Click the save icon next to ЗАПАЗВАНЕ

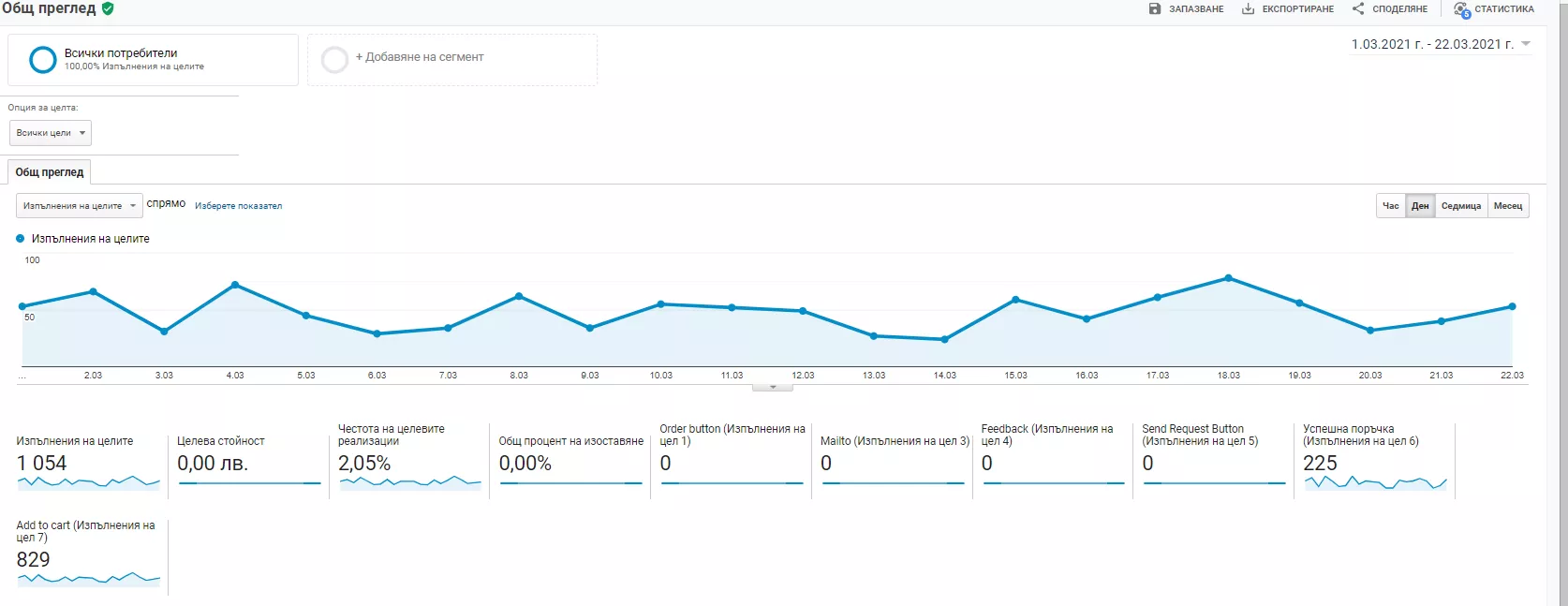[x=1155, y=8]
